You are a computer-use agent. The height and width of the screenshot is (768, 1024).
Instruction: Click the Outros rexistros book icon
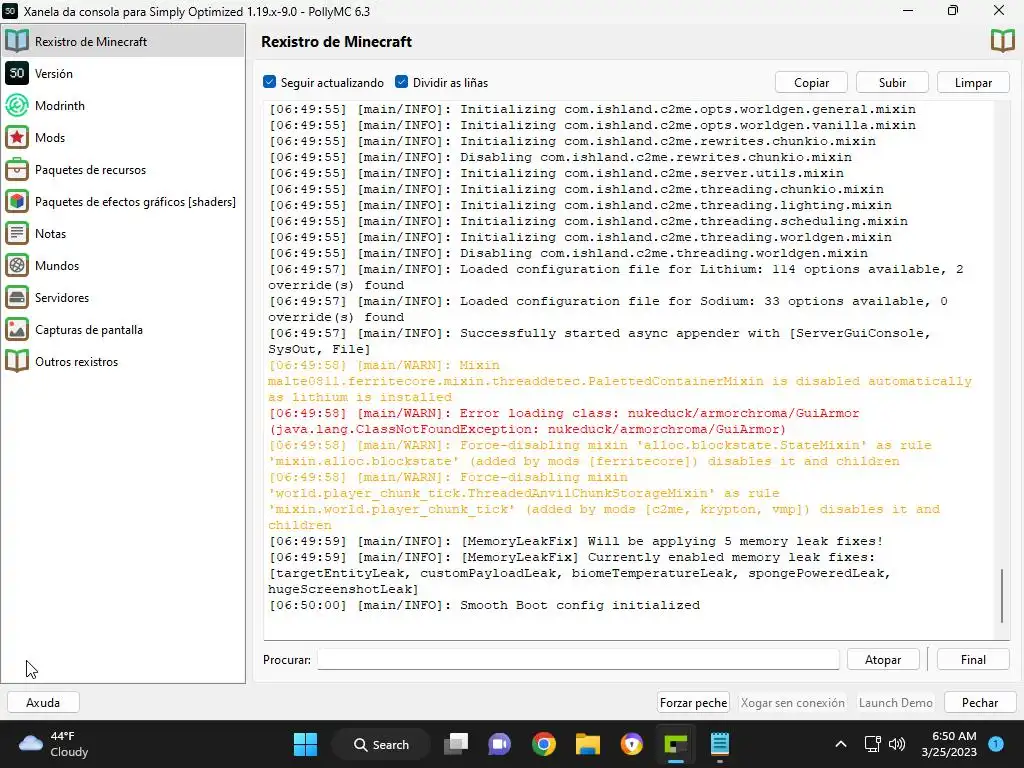click(17, 361)
